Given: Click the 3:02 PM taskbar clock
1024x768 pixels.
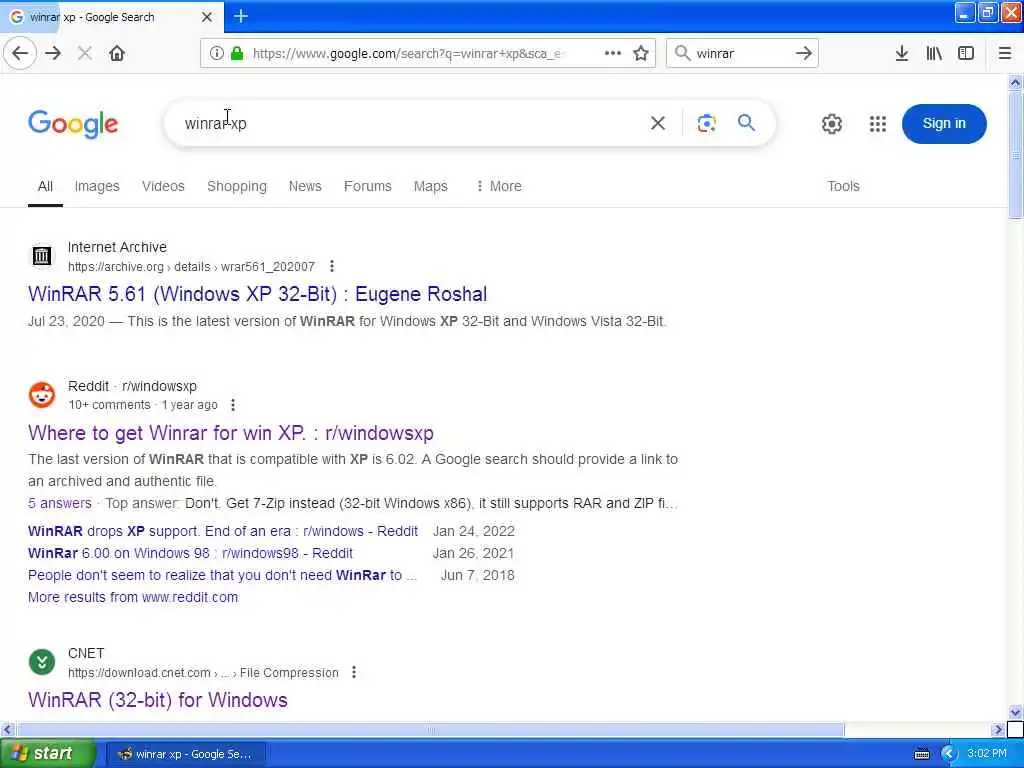Looking at the screenshot, I should tap(987, 753).
